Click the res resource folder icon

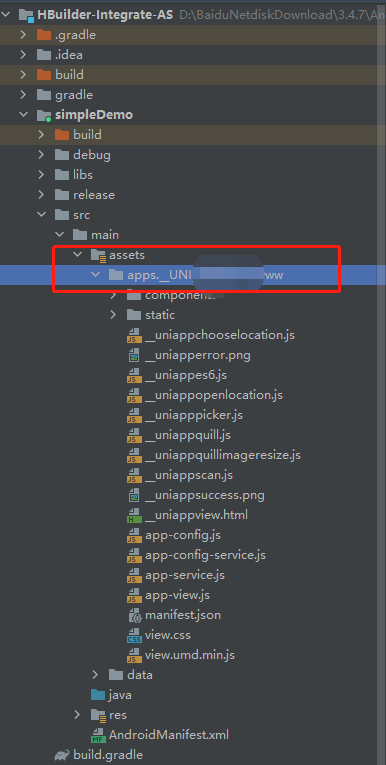coord(98,715)
